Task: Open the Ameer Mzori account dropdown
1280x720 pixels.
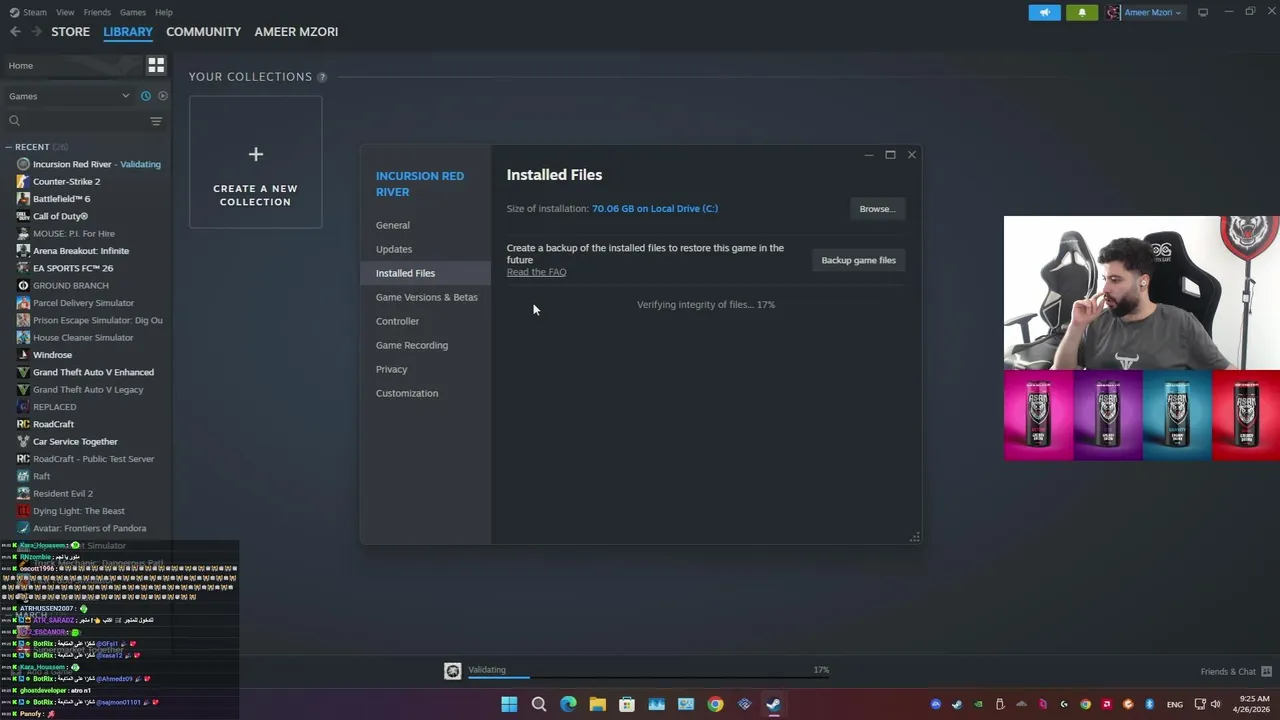Action: tap(1146, 12)
